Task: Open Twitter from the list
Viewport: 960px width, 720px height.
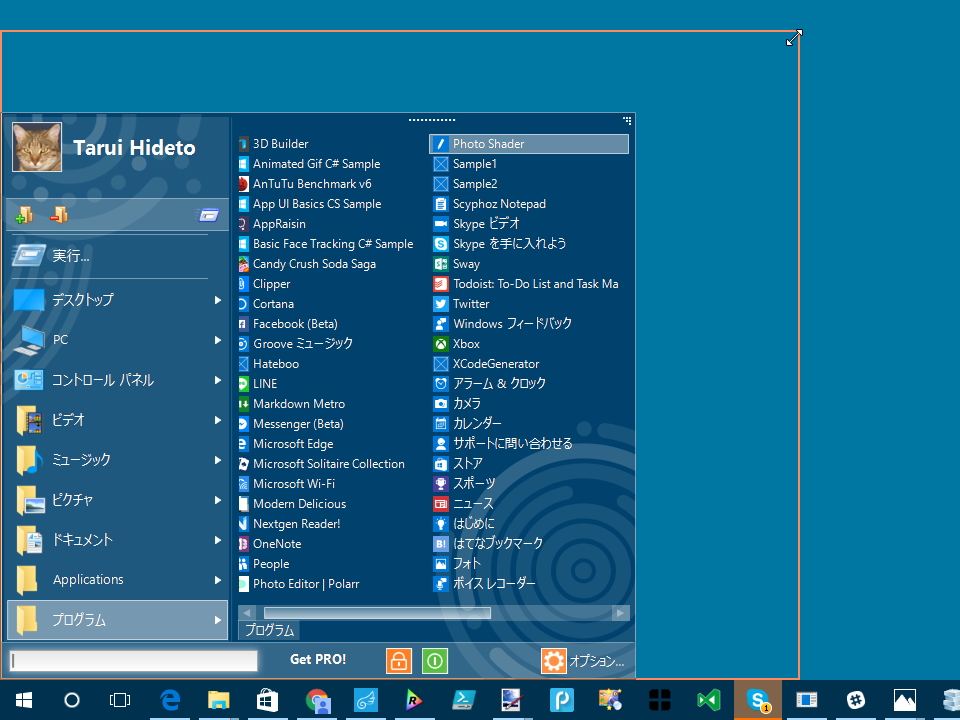Action: (462, 304)
